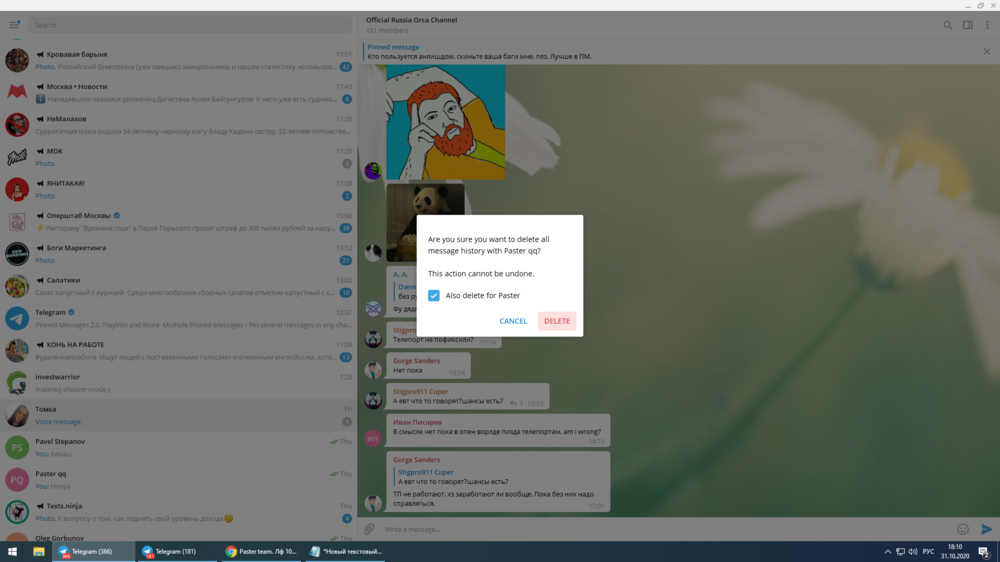Click the MDK logo avatar
Viewport: 1000px width, 562px height.
pos(17,157)
